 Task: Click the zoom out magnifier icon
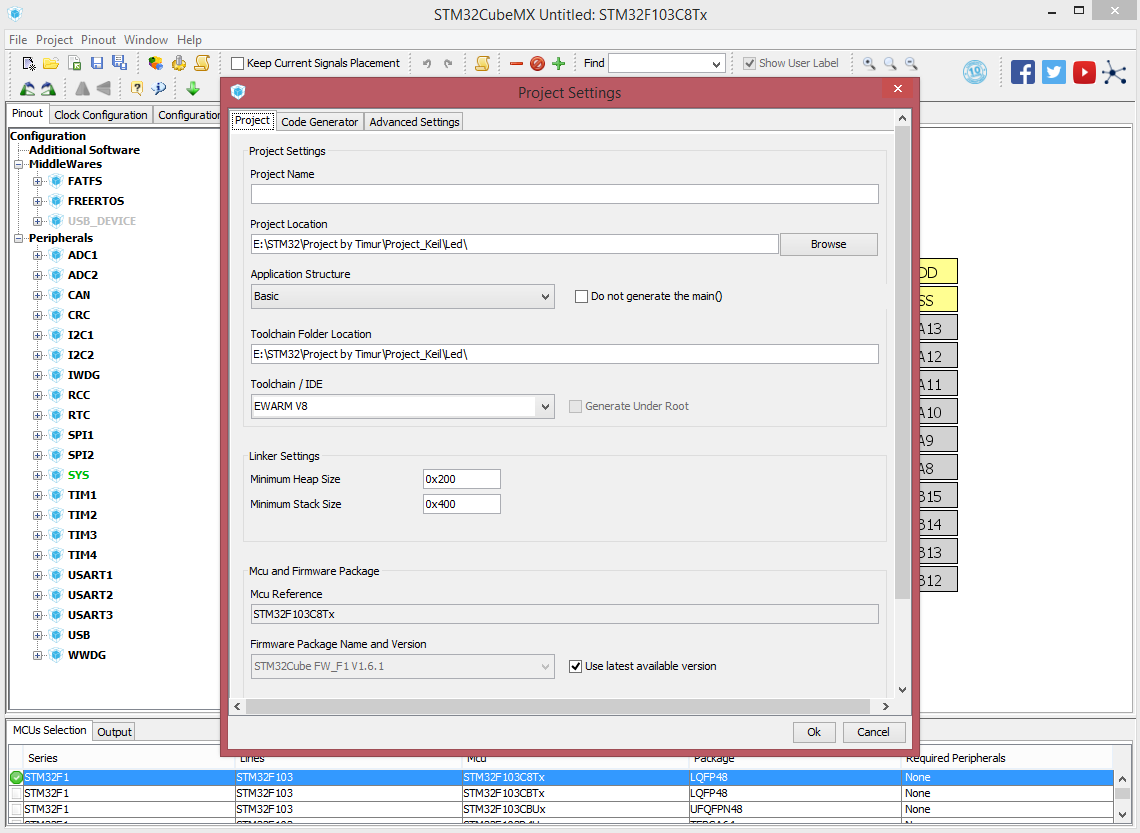pos(911,64)
